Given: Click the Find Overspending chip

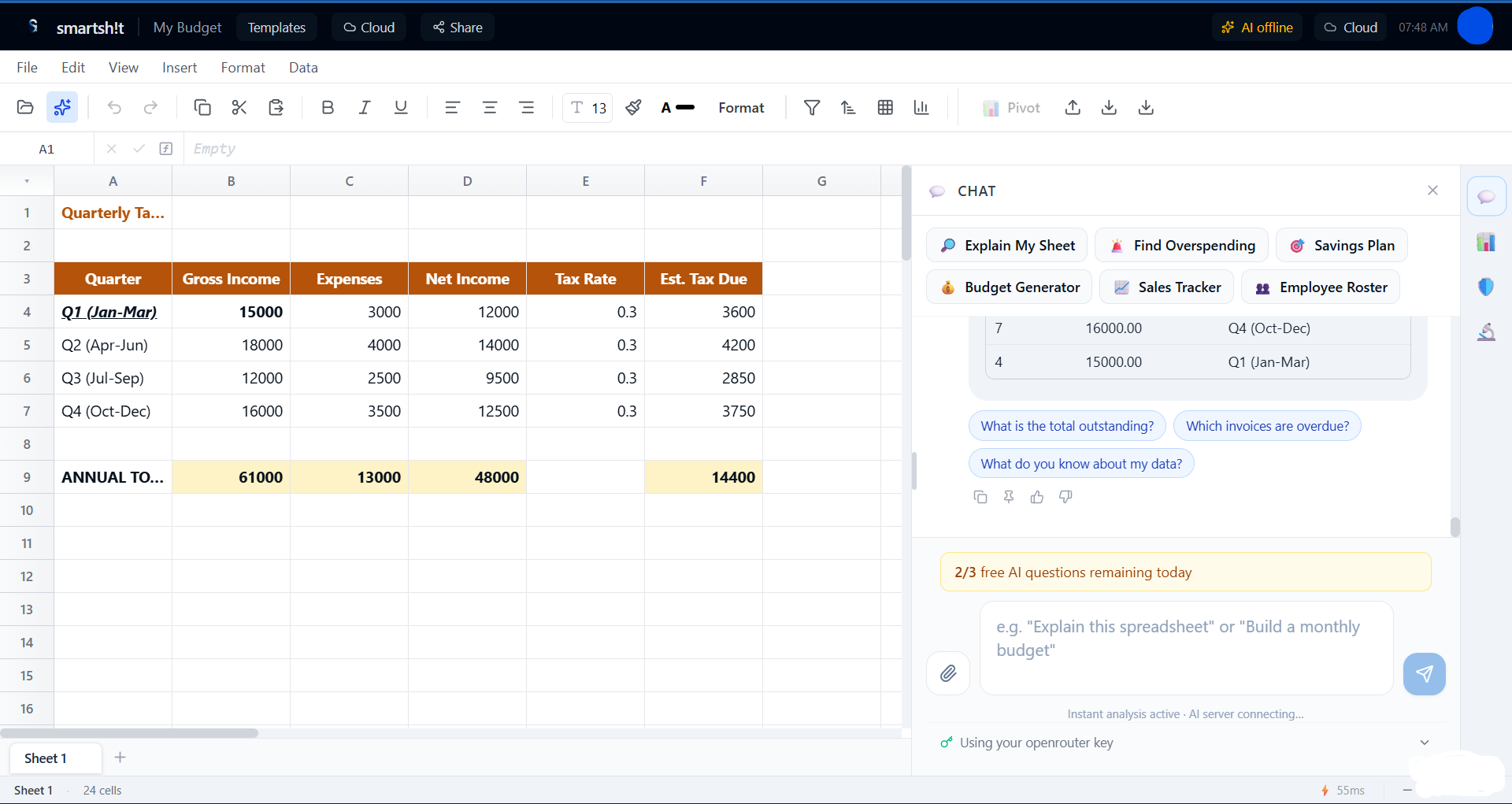Looking at the screenshot, I should click(x=1181, y=246).
